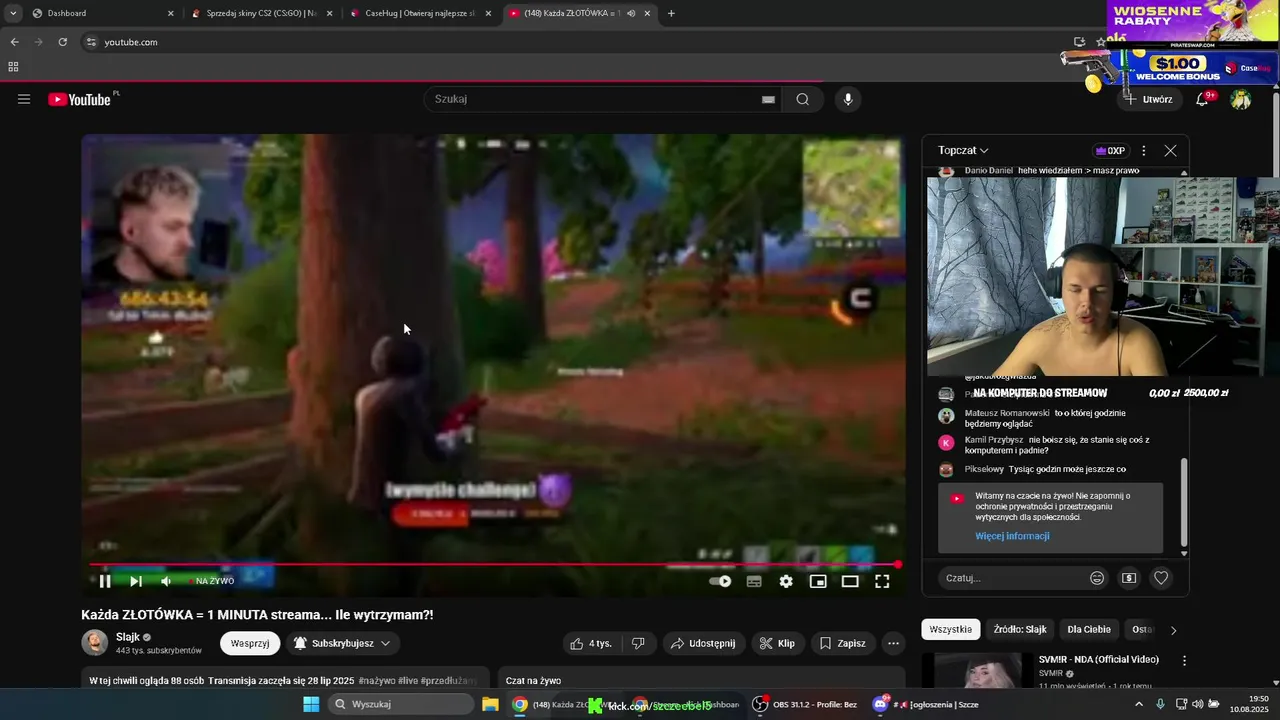This screenshot has width=1280, height=720.
Task: Click the 0XP points badge in chat
Action: point(1110,151)
